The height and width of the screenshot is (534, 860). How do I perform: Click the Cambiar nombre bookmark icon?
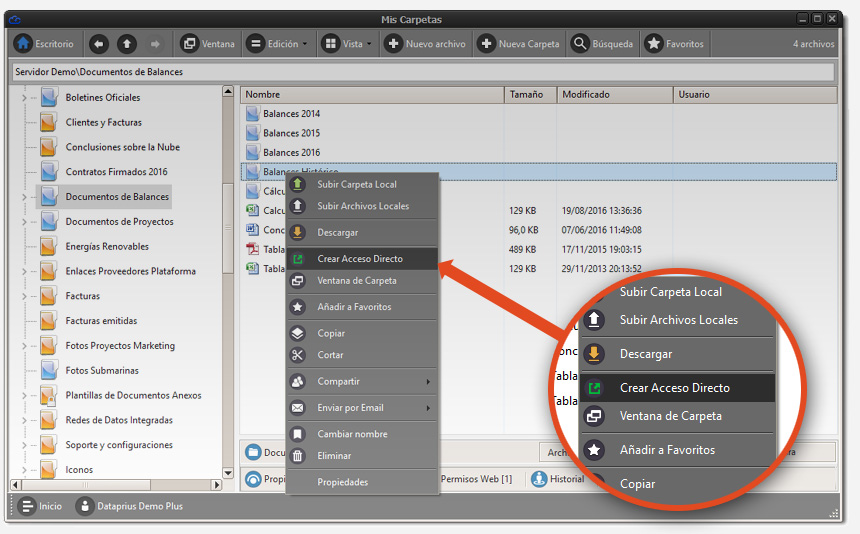click(x=297, y=434)
